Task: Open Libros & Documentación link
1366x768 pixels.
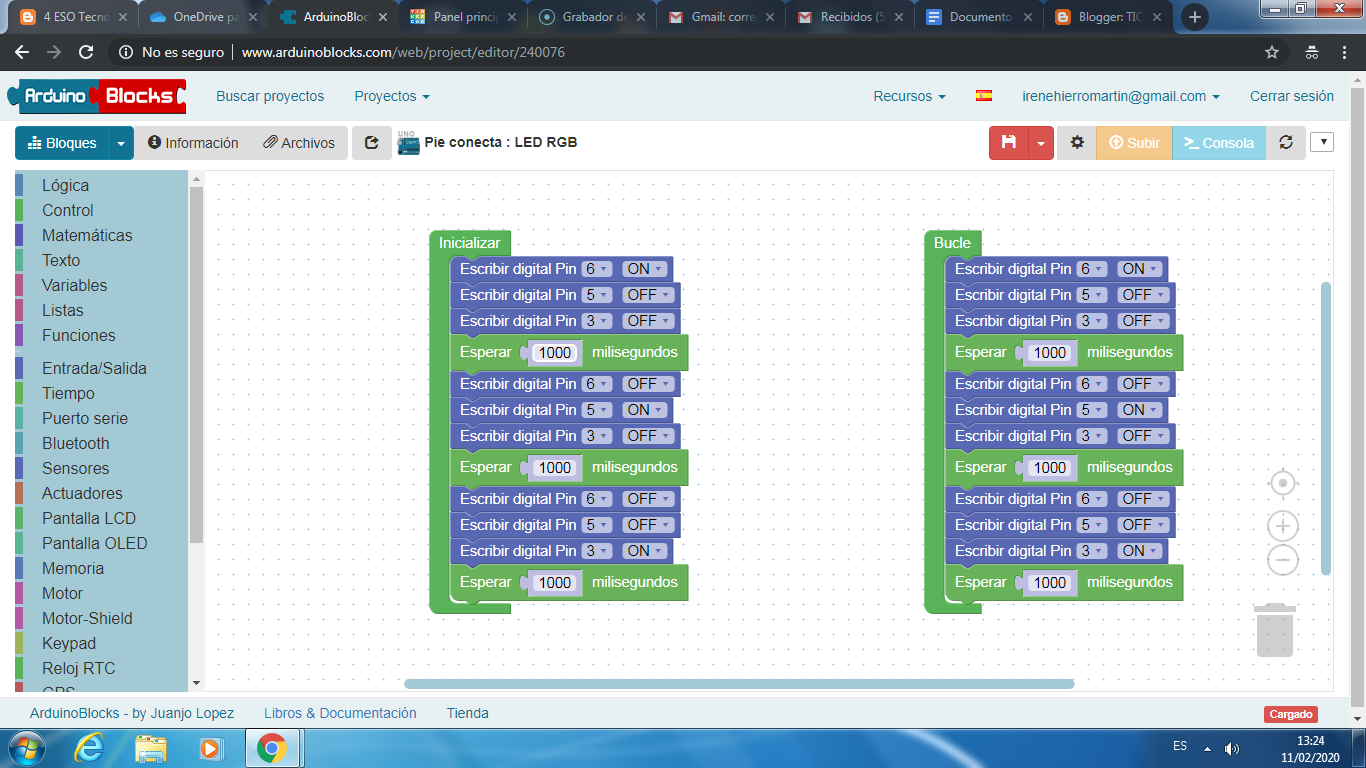Action: (x=340, y=713)
